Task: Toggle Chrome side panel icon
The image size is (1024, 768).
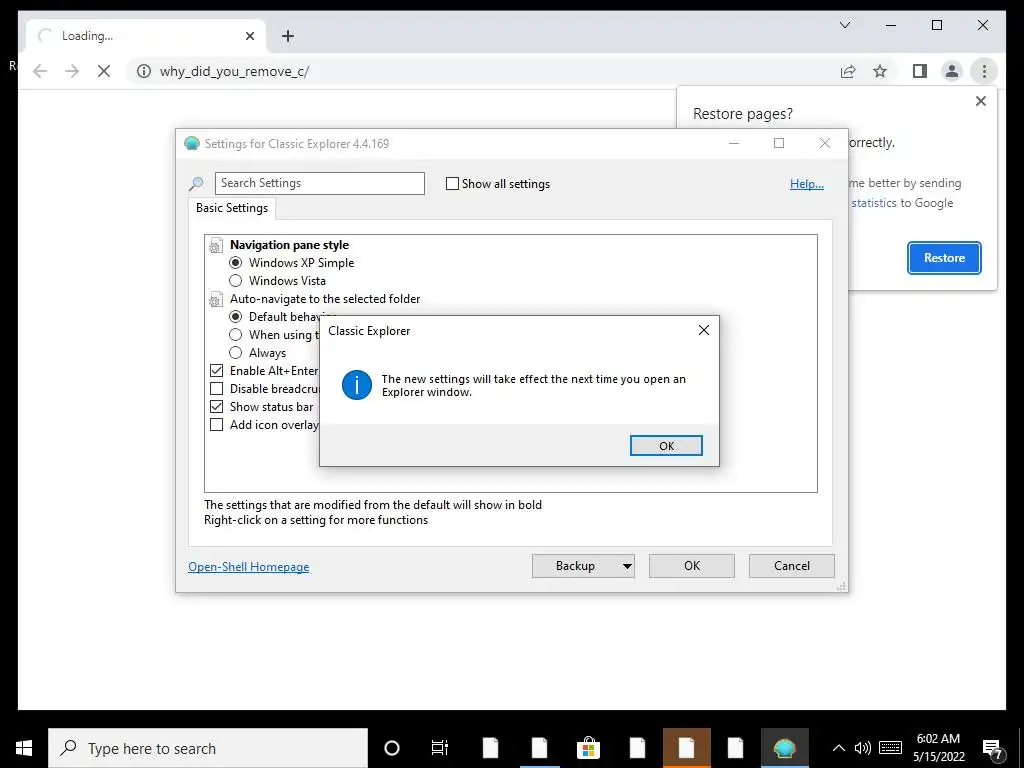Action: tap(920, 71)
